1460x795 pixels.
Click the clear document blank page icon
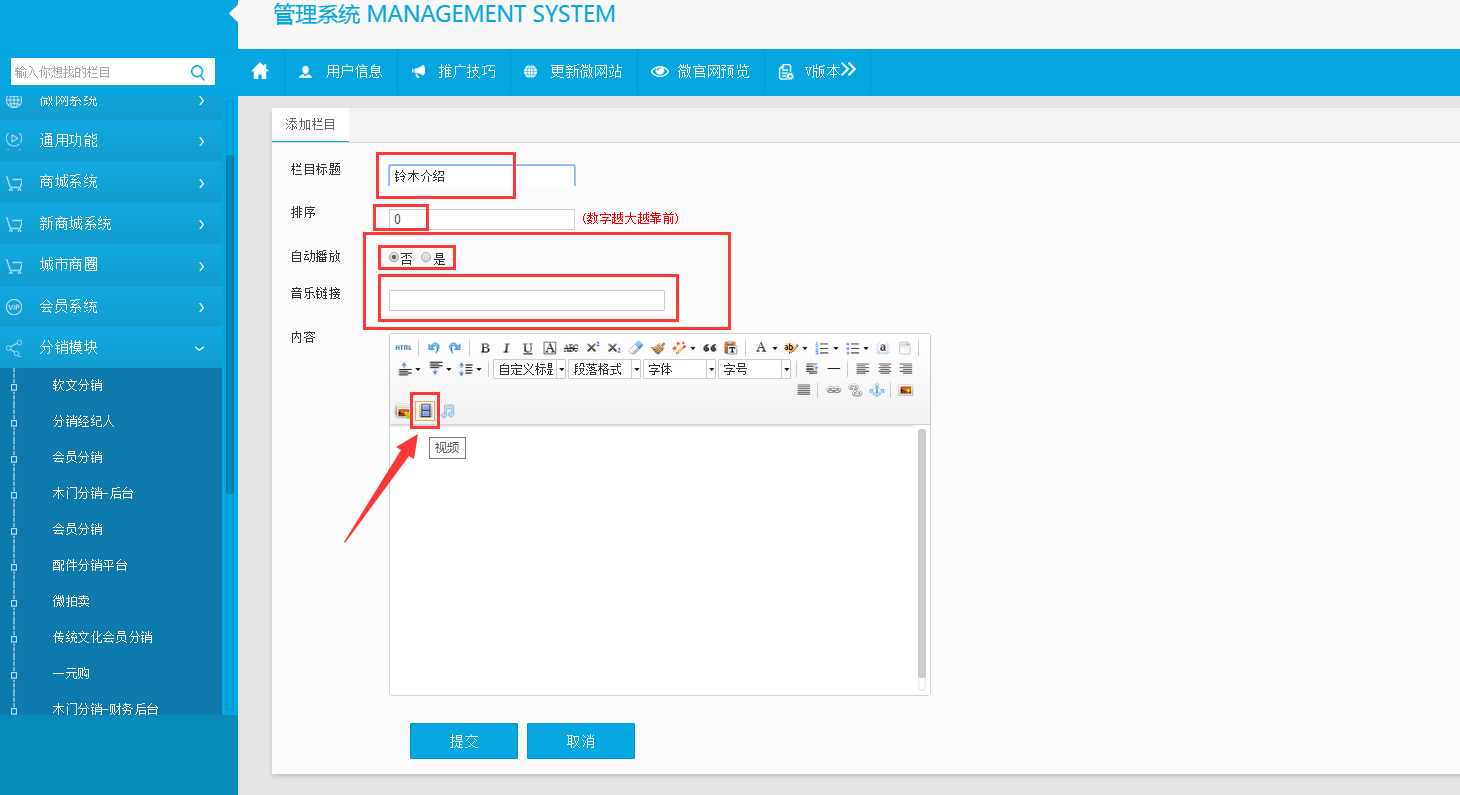904,348
